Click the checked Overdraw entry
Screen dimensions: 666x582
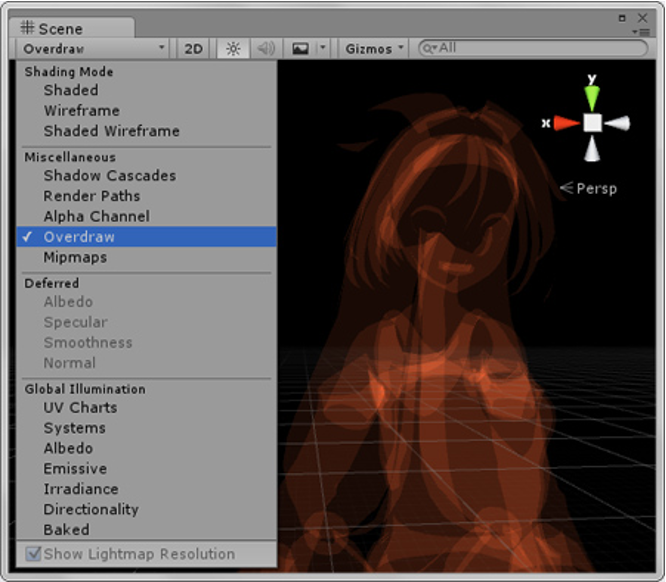[147, 237]
